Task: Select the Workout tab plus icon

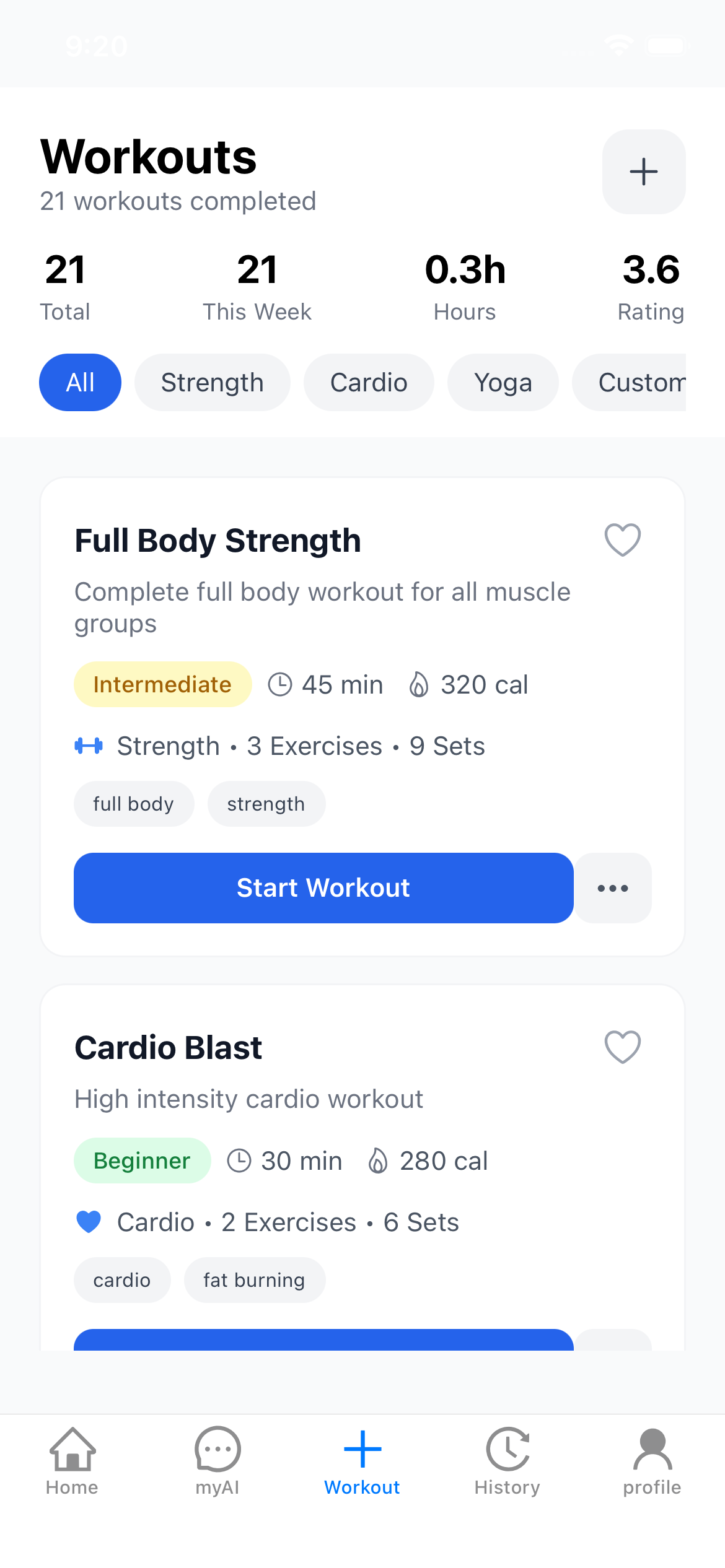Action: click(x=362, y=1450)
